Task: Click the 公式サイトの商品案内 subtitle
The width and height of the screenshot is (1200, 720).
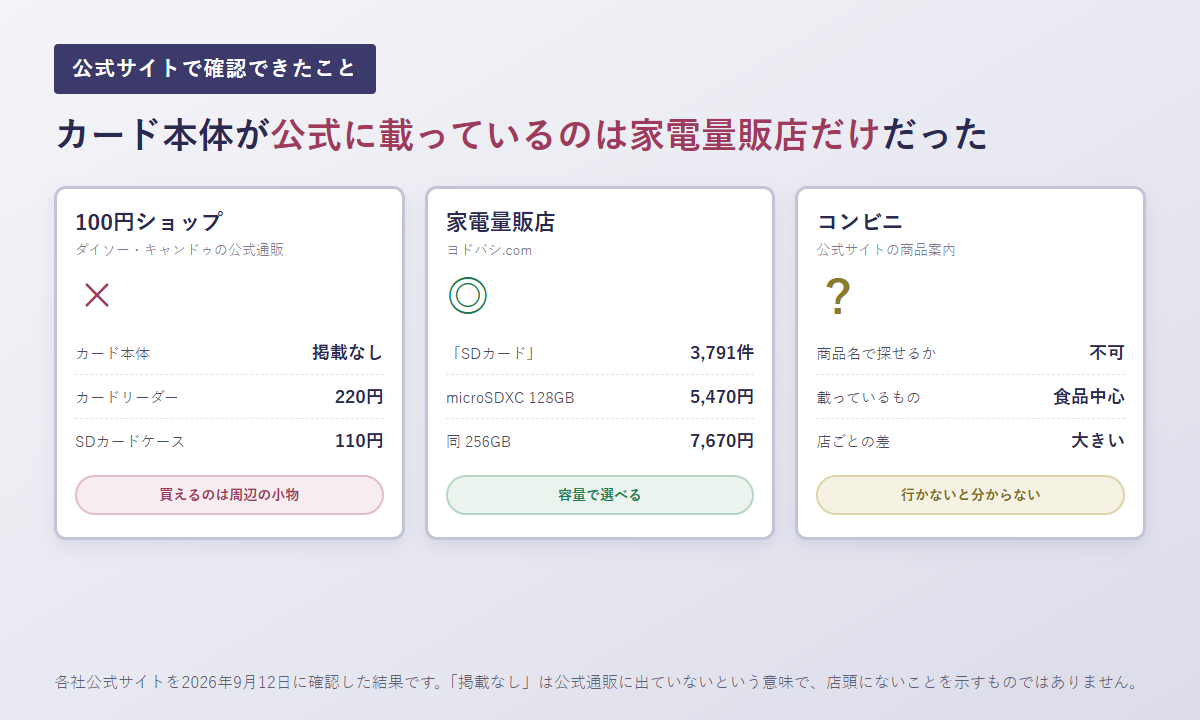Action: (886, 250)
